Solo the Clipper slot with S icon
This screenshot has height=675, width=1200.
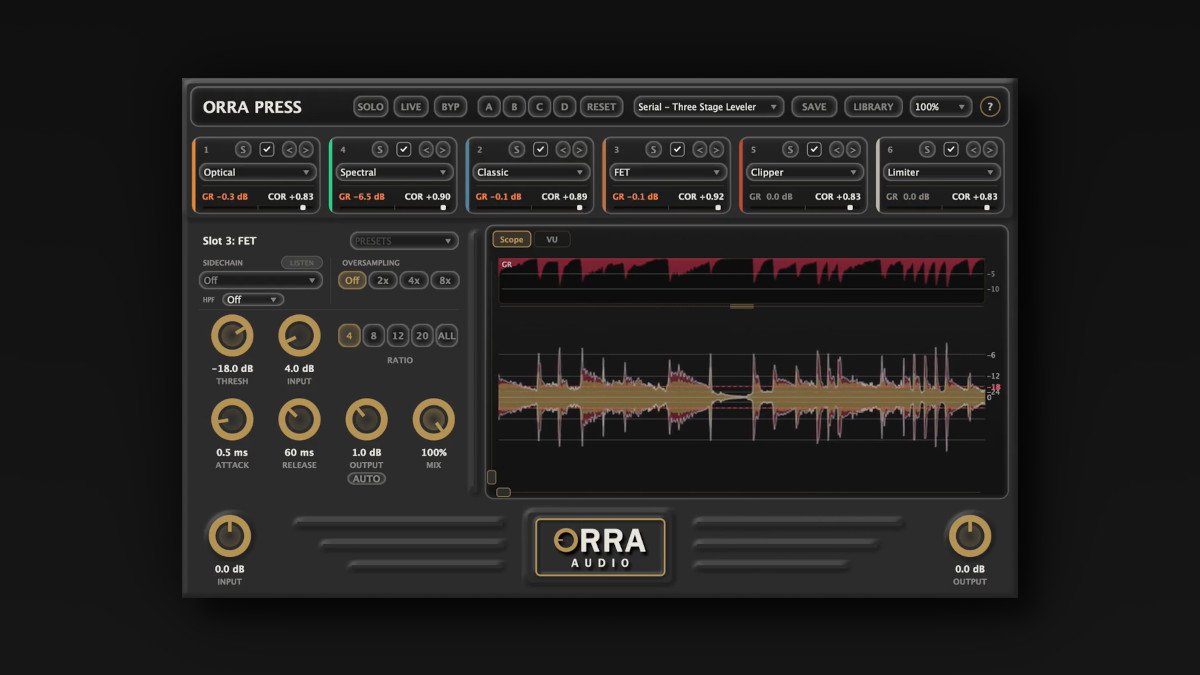pos(790,150)
